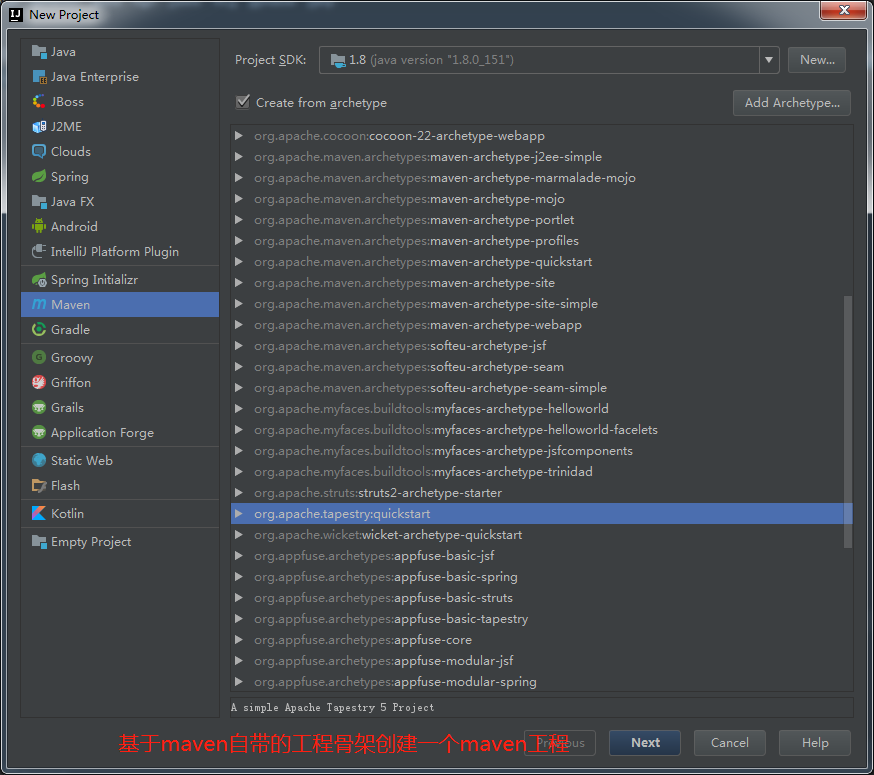Image resolution: width=874 pixels, height=775 pixels.
Task: Select maven-archetype-portlet row
Action: pos(542,220)
